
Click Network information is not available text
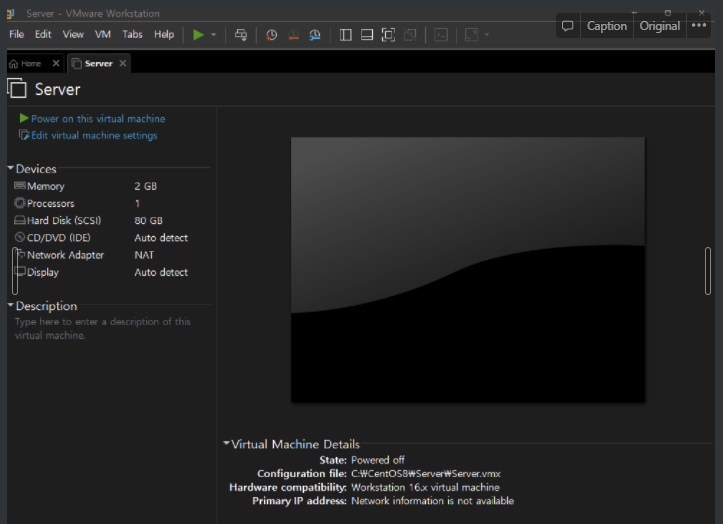pos(433,501)
